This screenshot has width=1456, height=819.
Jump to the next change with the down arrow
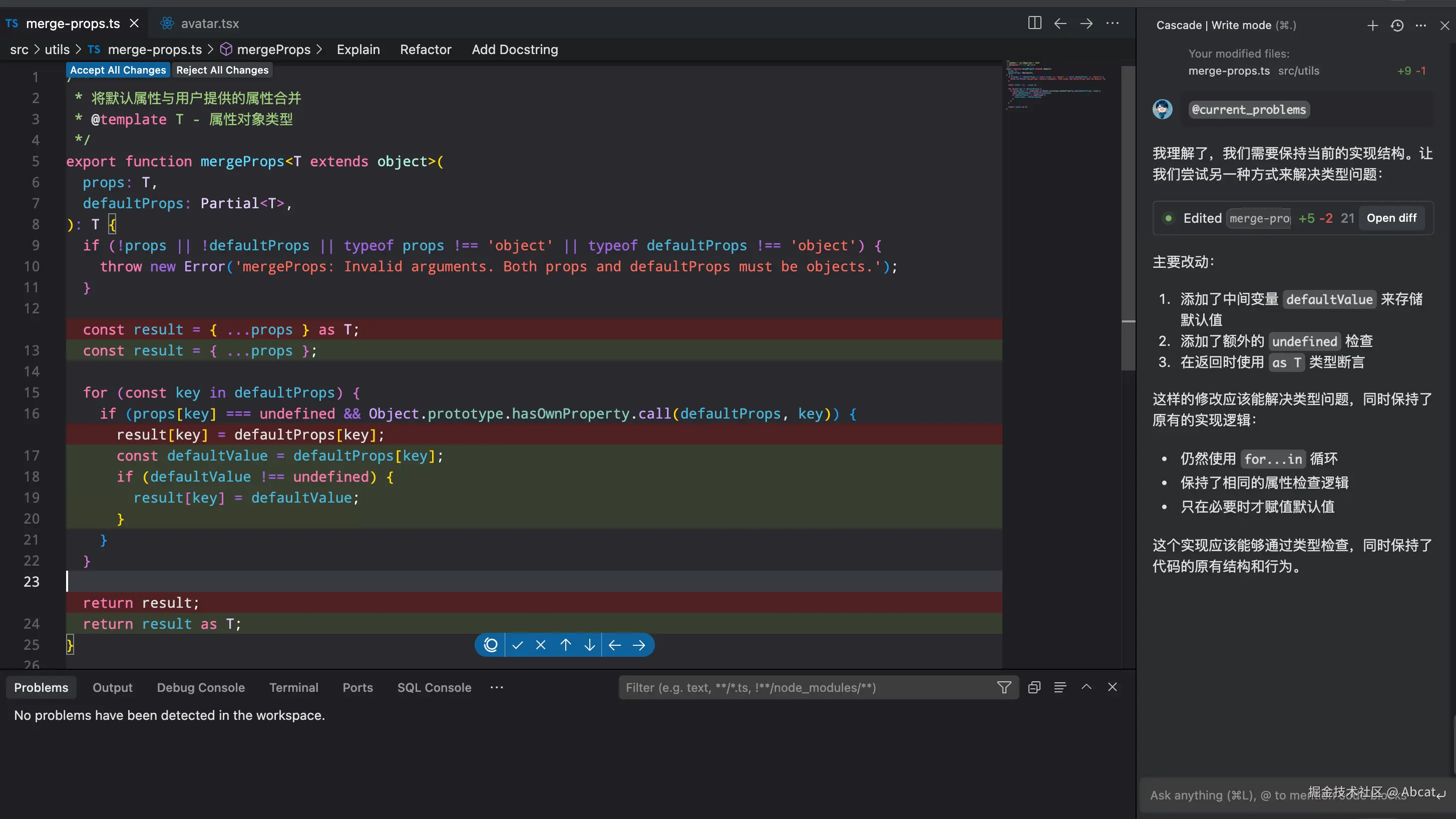point(589,645)
